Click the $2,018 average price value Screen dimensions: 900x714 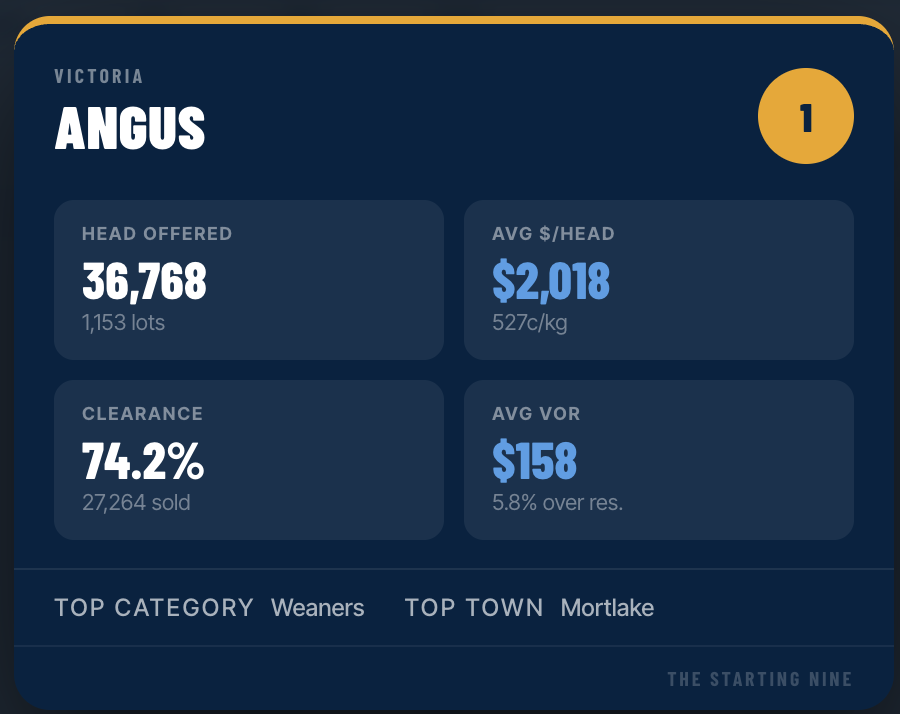(551, 282)
